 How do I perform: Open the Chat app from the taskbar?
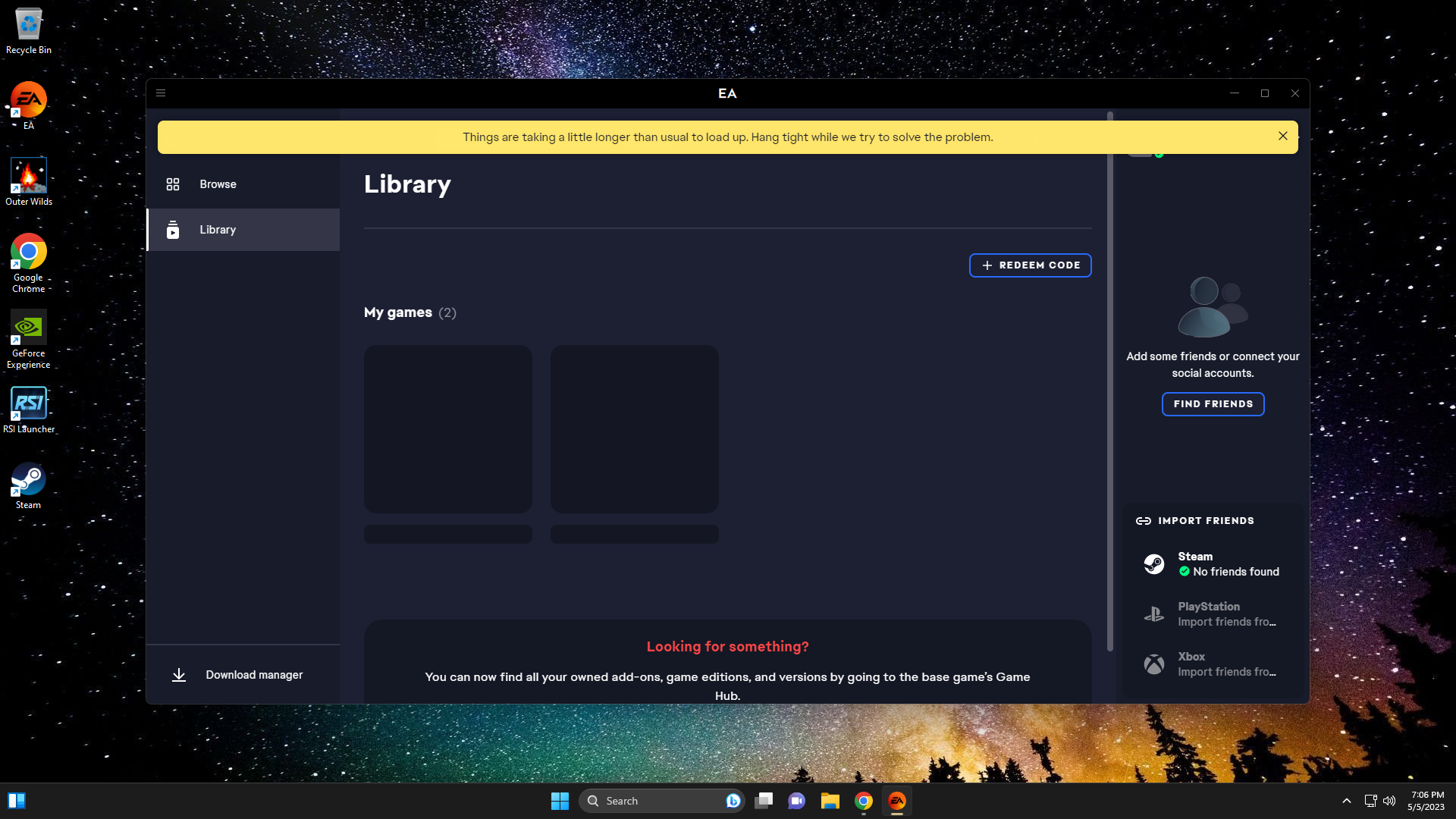(796, 801)
